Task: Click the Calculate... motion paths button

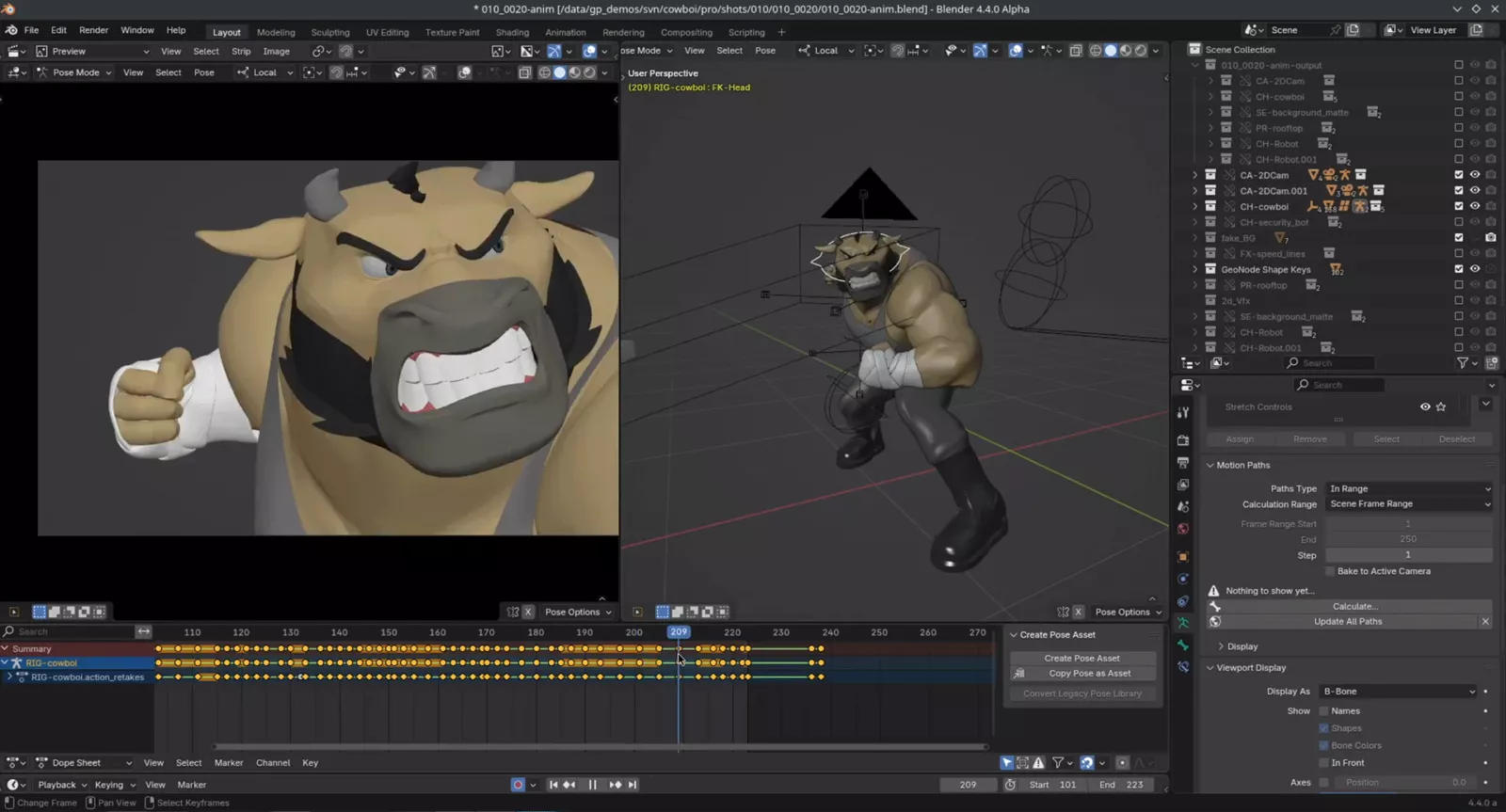Action: pos(1354,606)
